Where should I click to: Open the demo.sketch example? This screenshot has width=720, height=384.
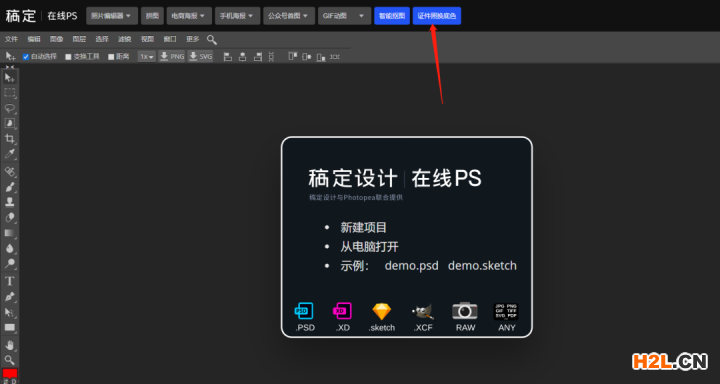(482, 265)
